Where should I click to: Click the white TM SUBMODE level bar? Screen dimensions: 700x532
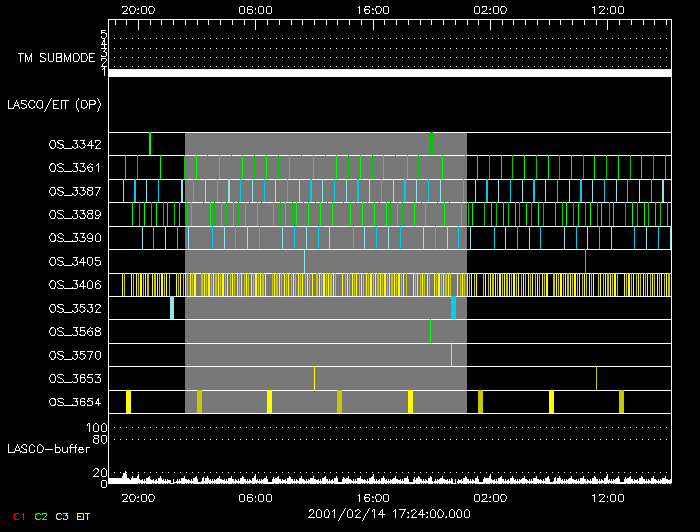pyautogui.click(x=389, y=73)
